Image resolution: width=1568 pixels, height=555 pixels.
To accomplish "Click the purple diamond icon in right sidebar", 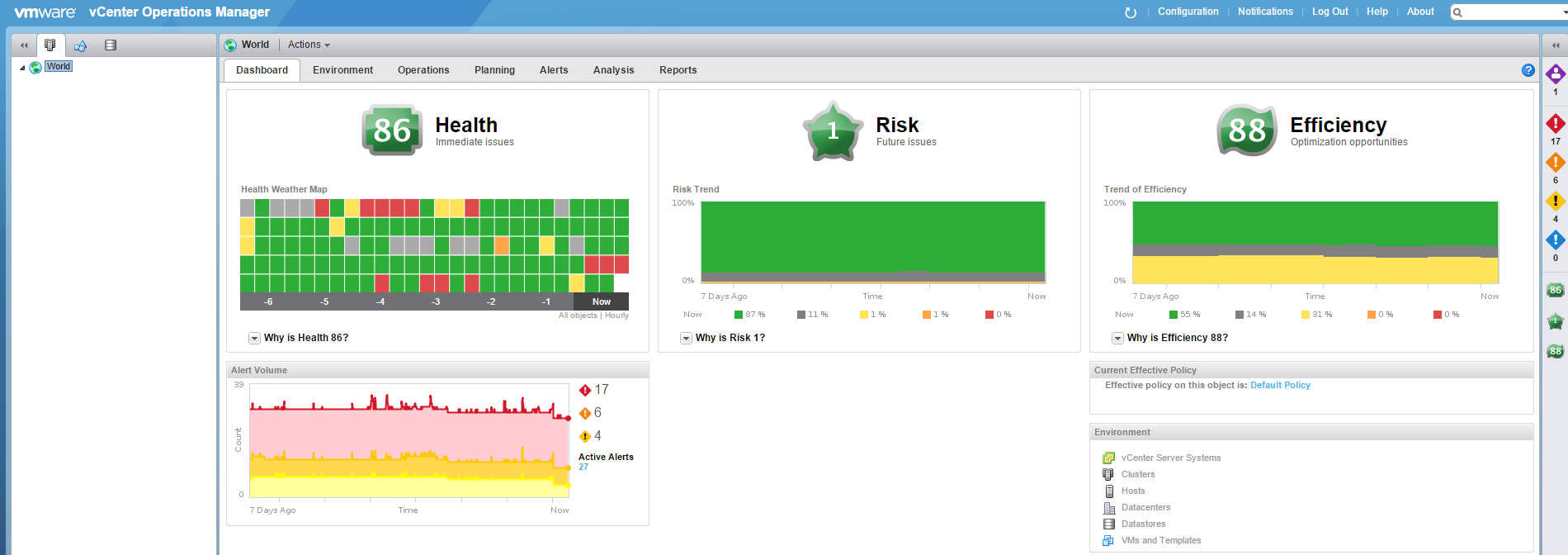I will [1555, 75].
